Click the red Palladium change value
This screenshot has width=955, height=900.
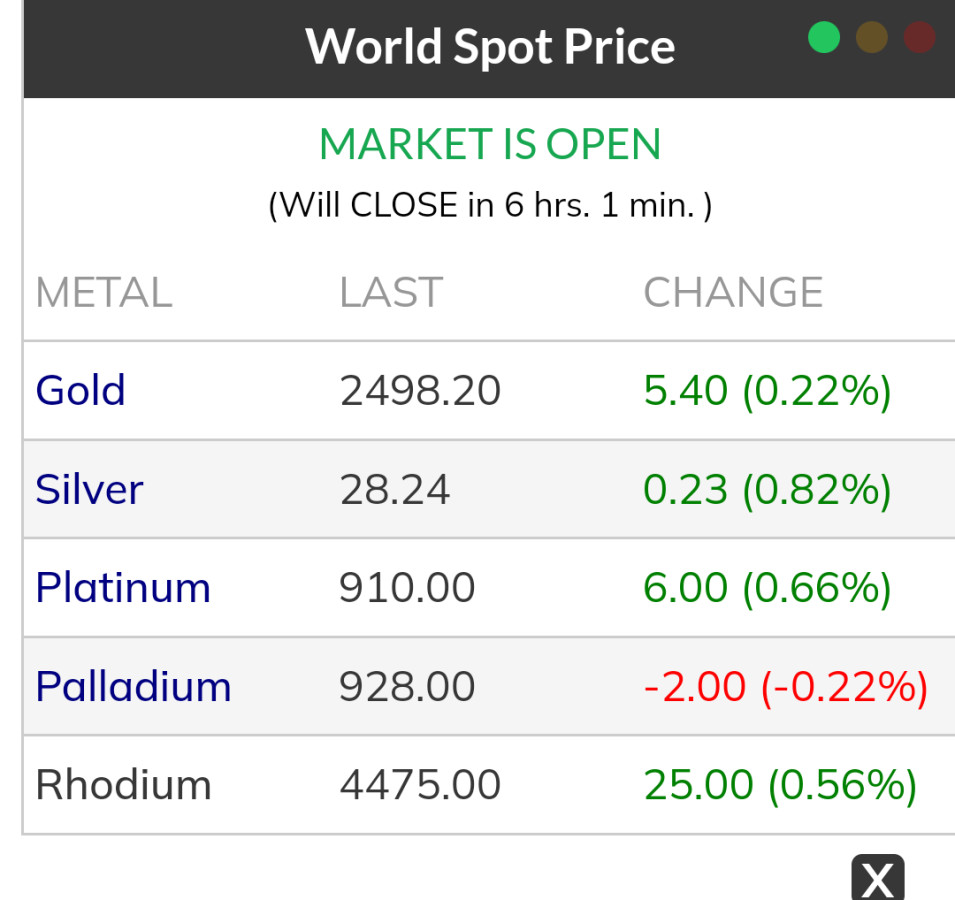(x=785, y=686)
